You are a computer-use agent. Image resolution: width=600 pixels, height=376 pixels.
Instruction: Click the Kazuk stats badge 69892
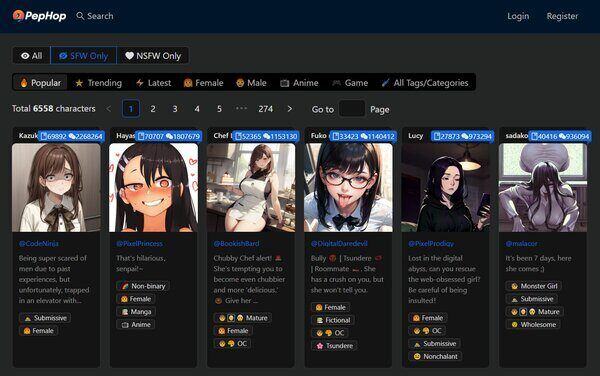(71, 136)
